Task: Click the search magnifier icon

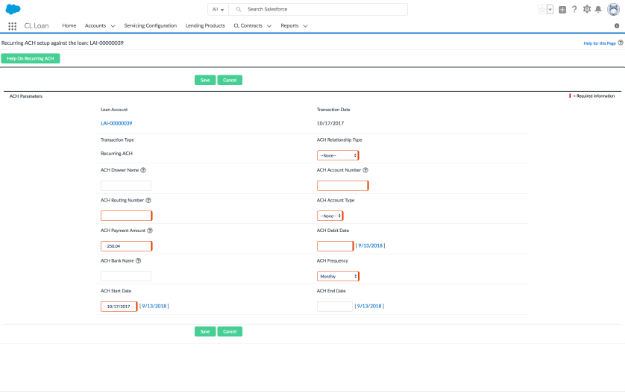Action: [238, 9]
